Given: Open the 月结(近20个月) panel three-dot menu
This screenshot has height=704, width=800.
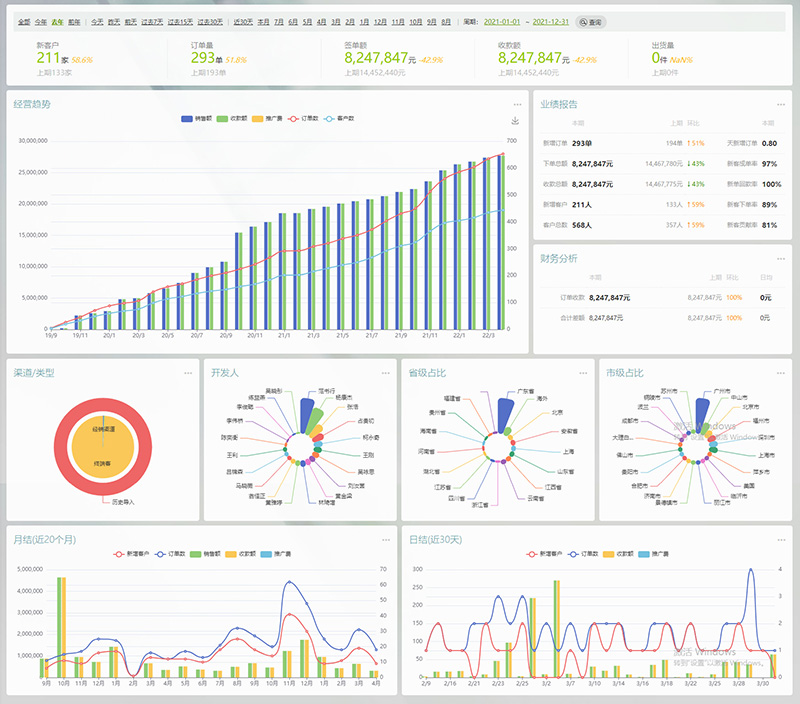Looking at the screenshot, I should point(386,540).
